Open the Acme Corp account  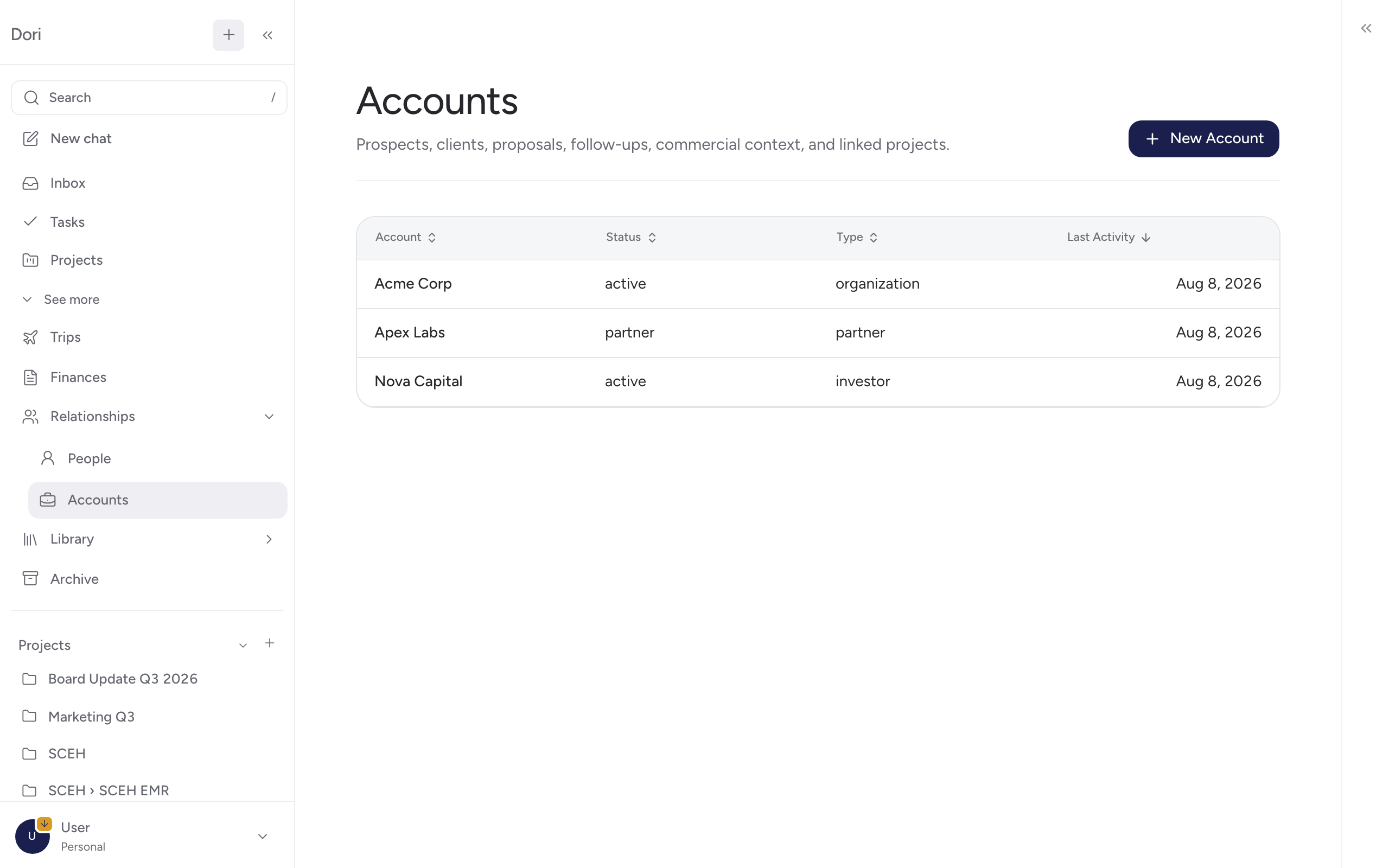pyautogui.click(x=413, y=284)
